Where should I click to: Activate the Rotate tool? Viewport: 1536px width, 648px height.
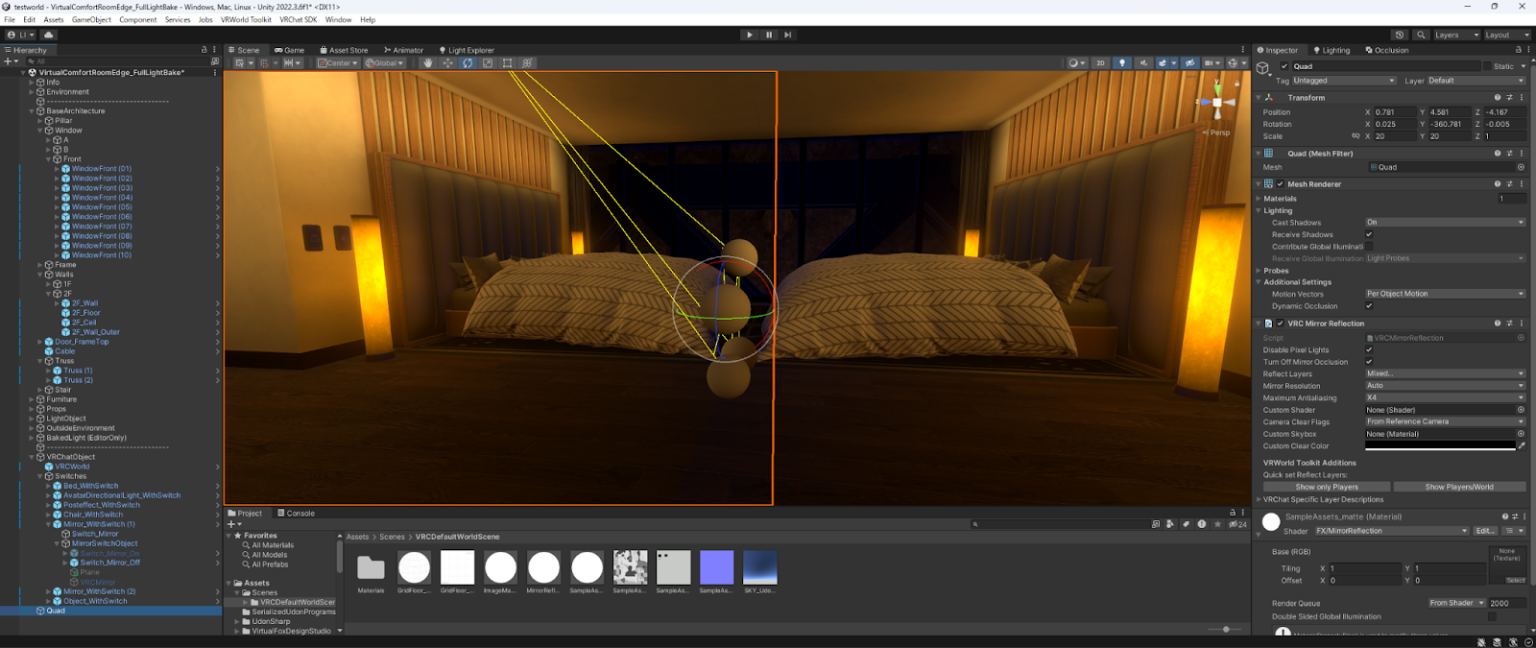468,63
